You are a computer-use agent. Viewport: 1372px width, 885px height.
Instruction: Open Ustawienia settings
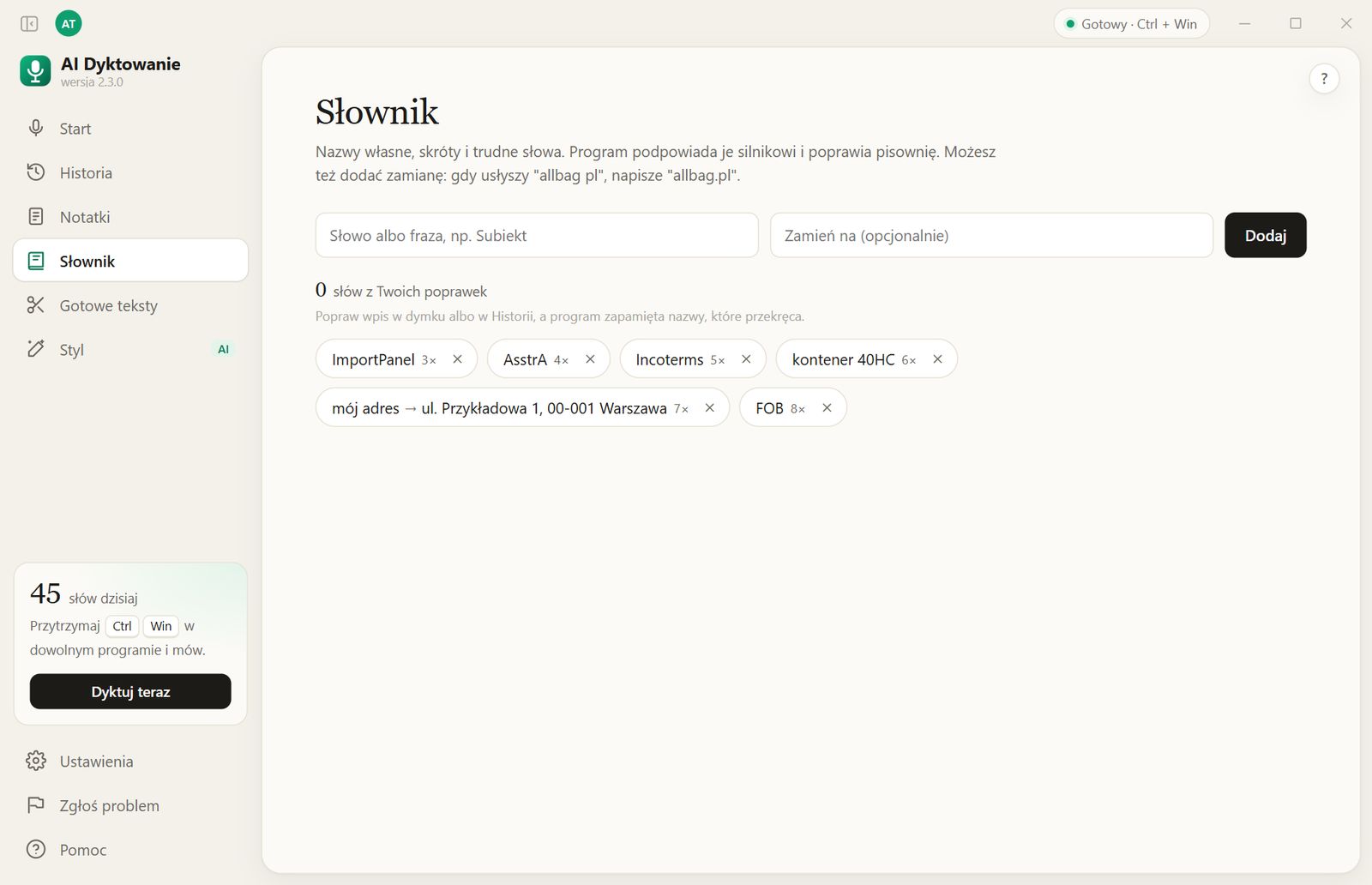[x=130, y=762]
